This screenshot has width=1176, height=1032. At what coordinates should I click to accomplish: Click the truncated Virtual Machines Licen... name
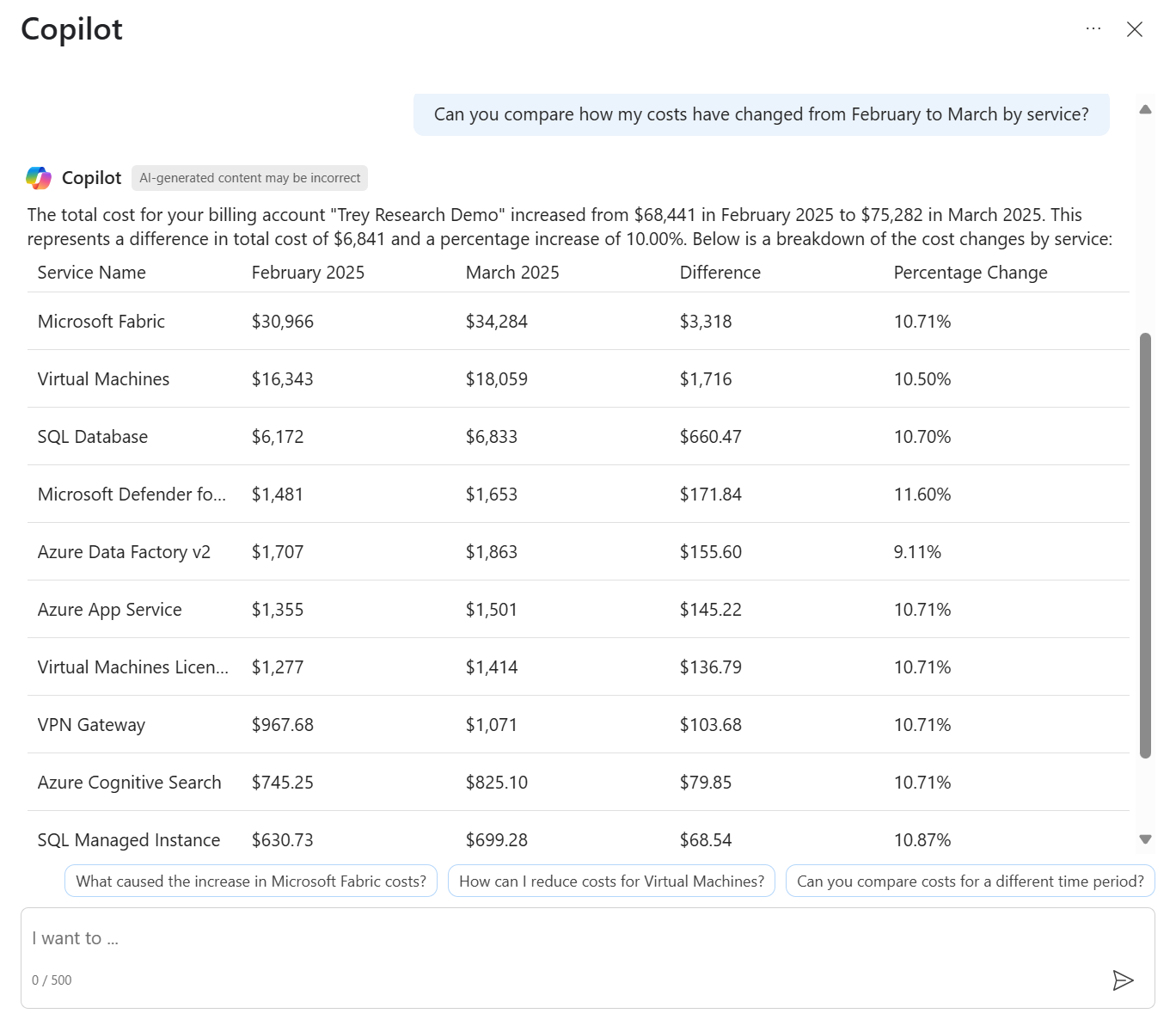tap(133, 667)
